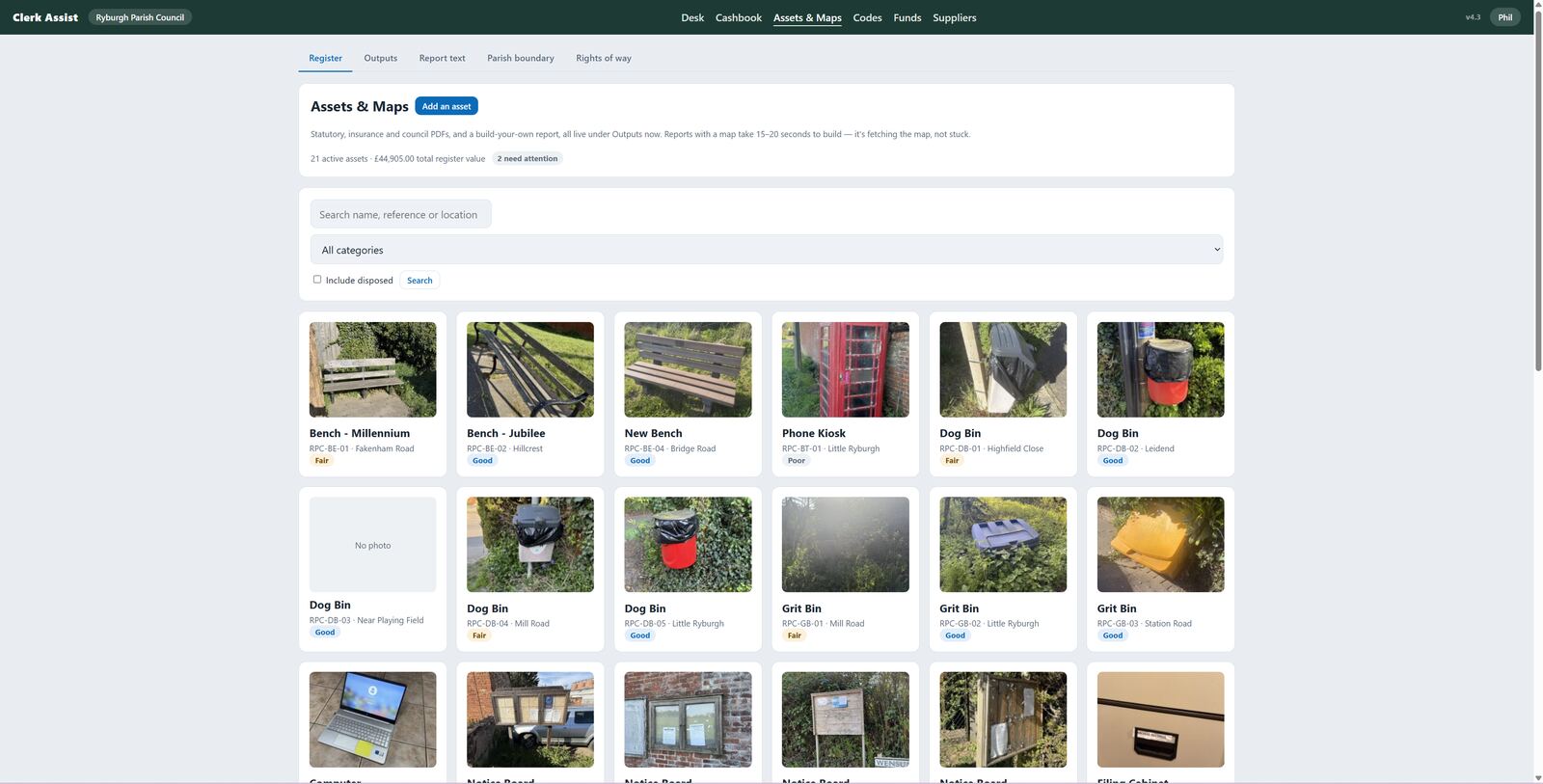Switch to the Register tab
This screenshot has height=784, width=1543.
(325, 58)
